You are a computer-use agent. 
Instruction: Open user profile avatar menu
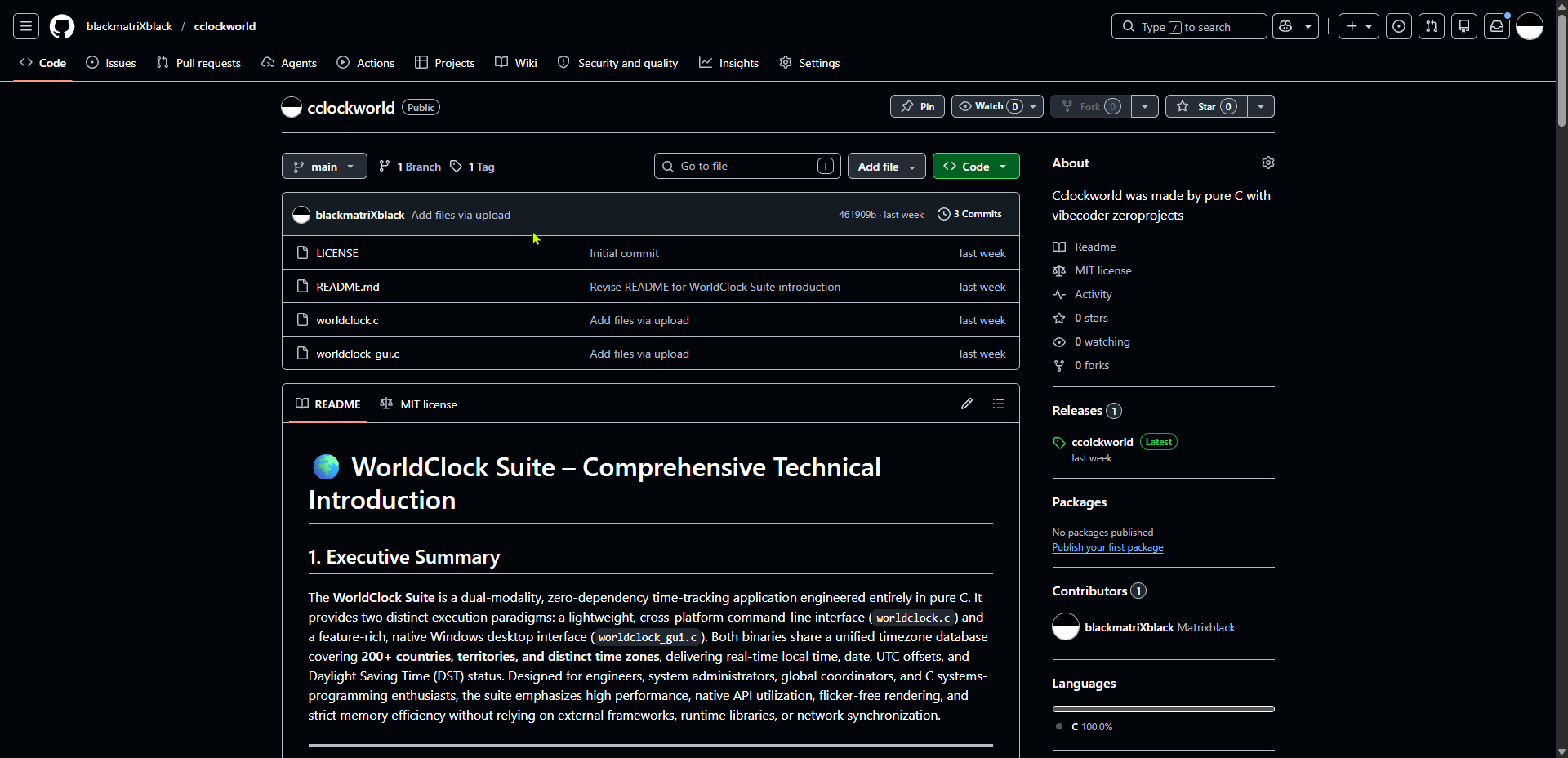coord(1530,26)
